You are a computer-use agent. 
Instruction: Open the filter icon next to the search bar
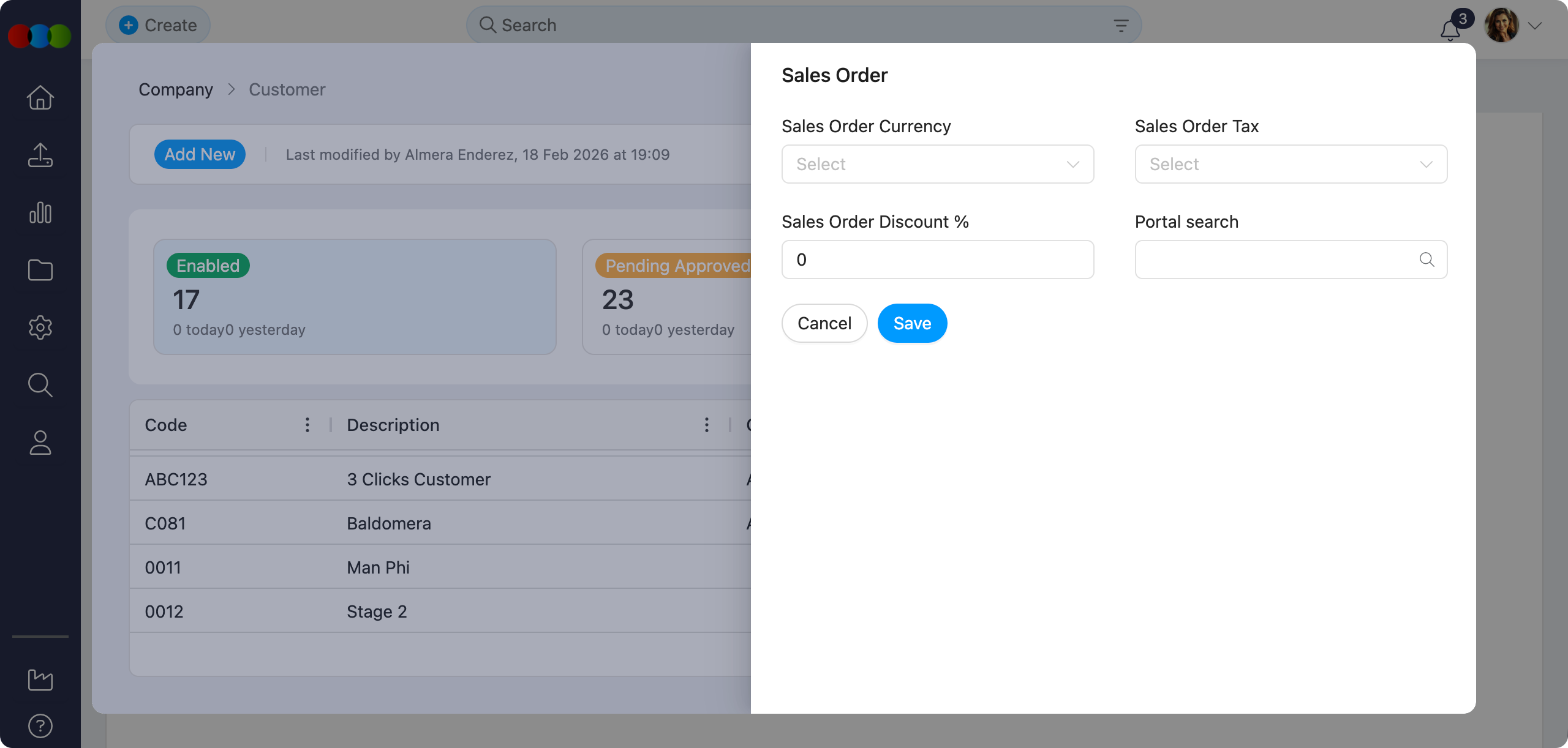click(1121, 25)
